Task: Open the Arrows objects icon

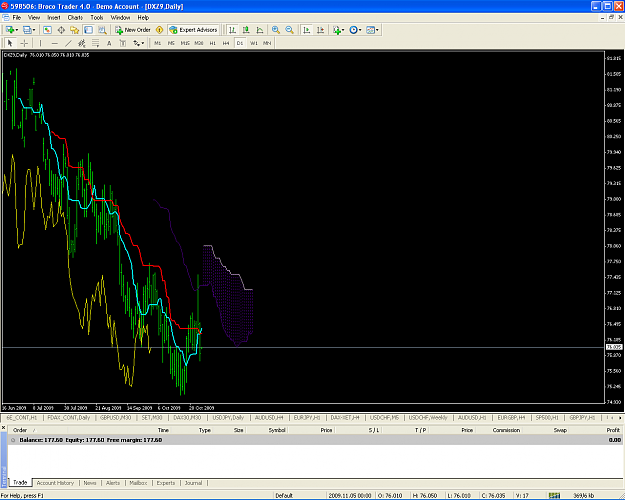Action: click(x=137, y=43)
